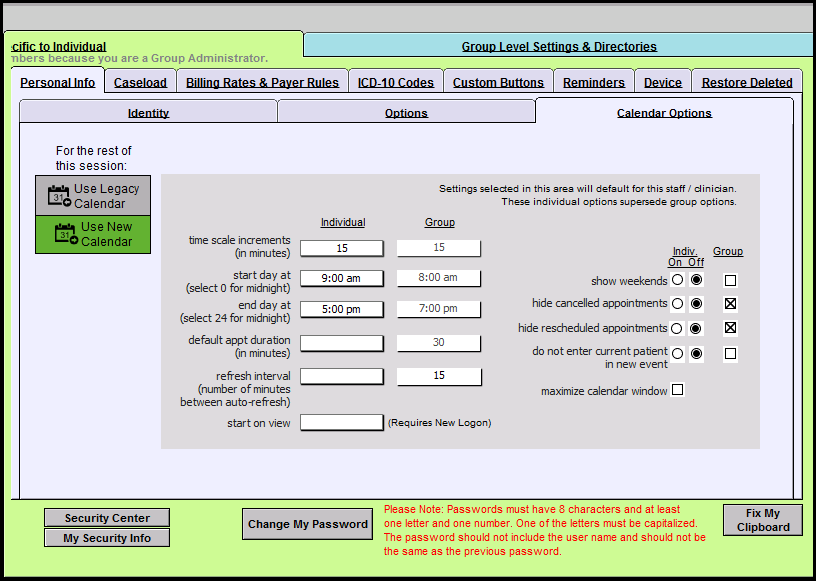Viewport: 816px width, 581px height.
Task: Click the Use Legacy Calendar icon button
Action: click(93, 196)
